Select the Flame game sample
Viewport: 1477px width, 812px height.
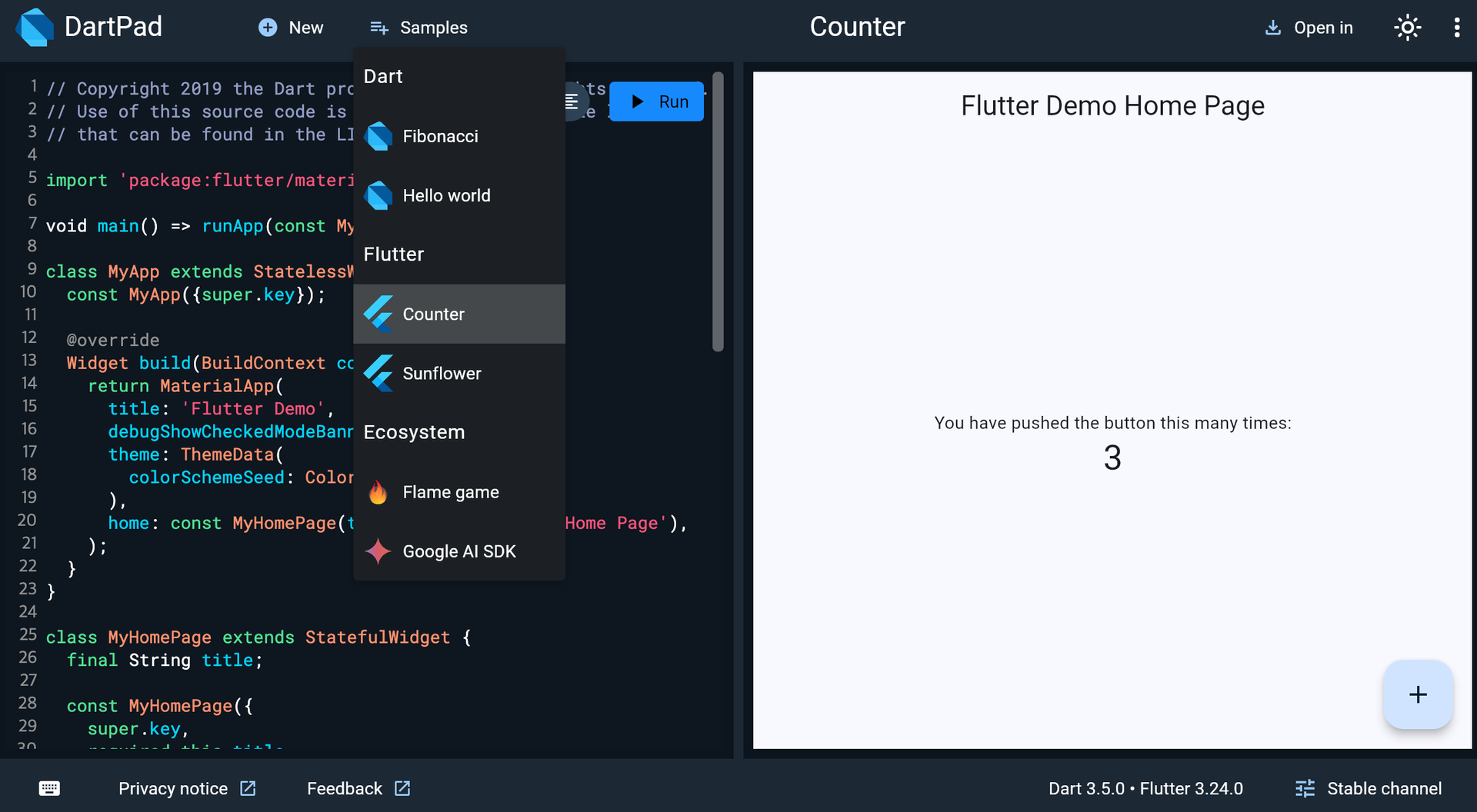pos(459,492)
